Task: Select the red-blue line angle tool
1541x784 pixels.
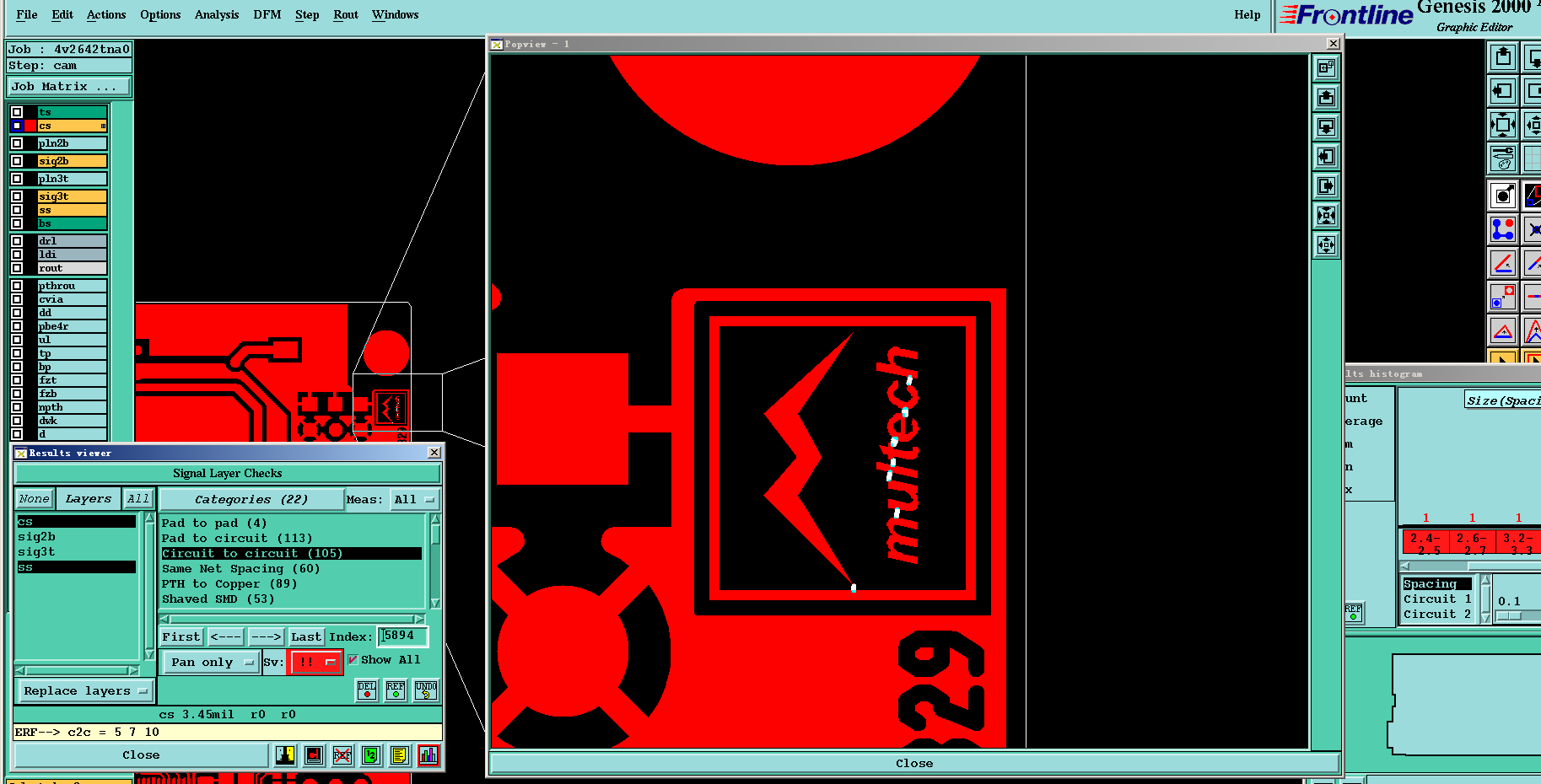Action: pos(1502,263)
